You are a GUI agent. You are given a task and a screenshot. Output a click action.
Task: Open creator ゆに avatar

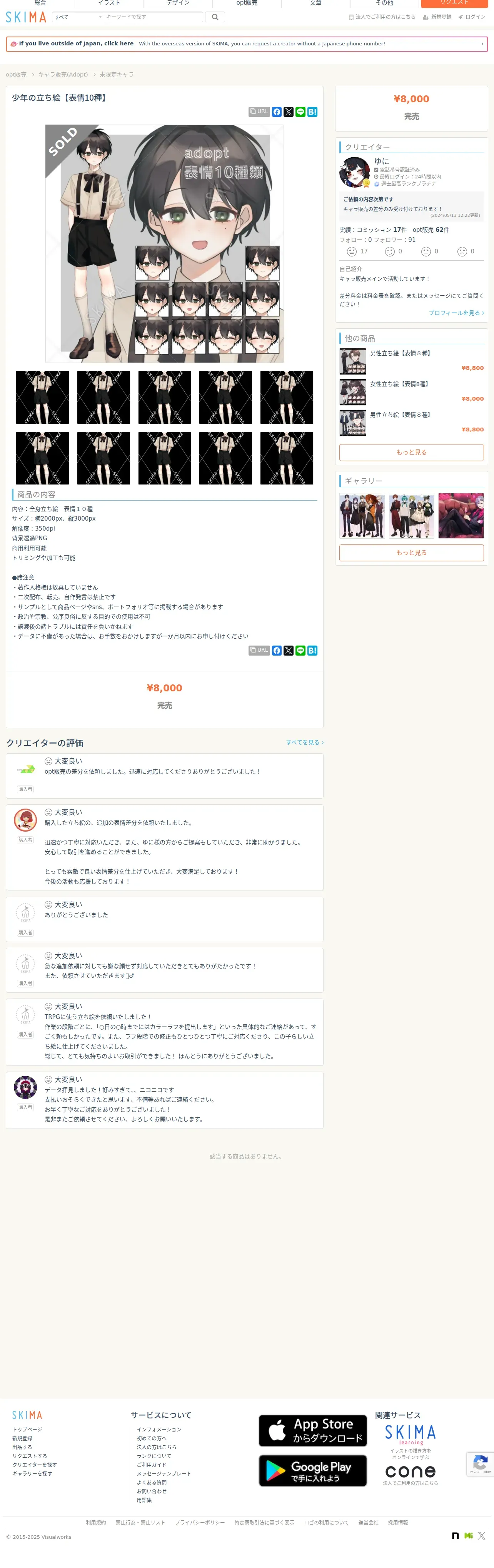coord(354,172)
